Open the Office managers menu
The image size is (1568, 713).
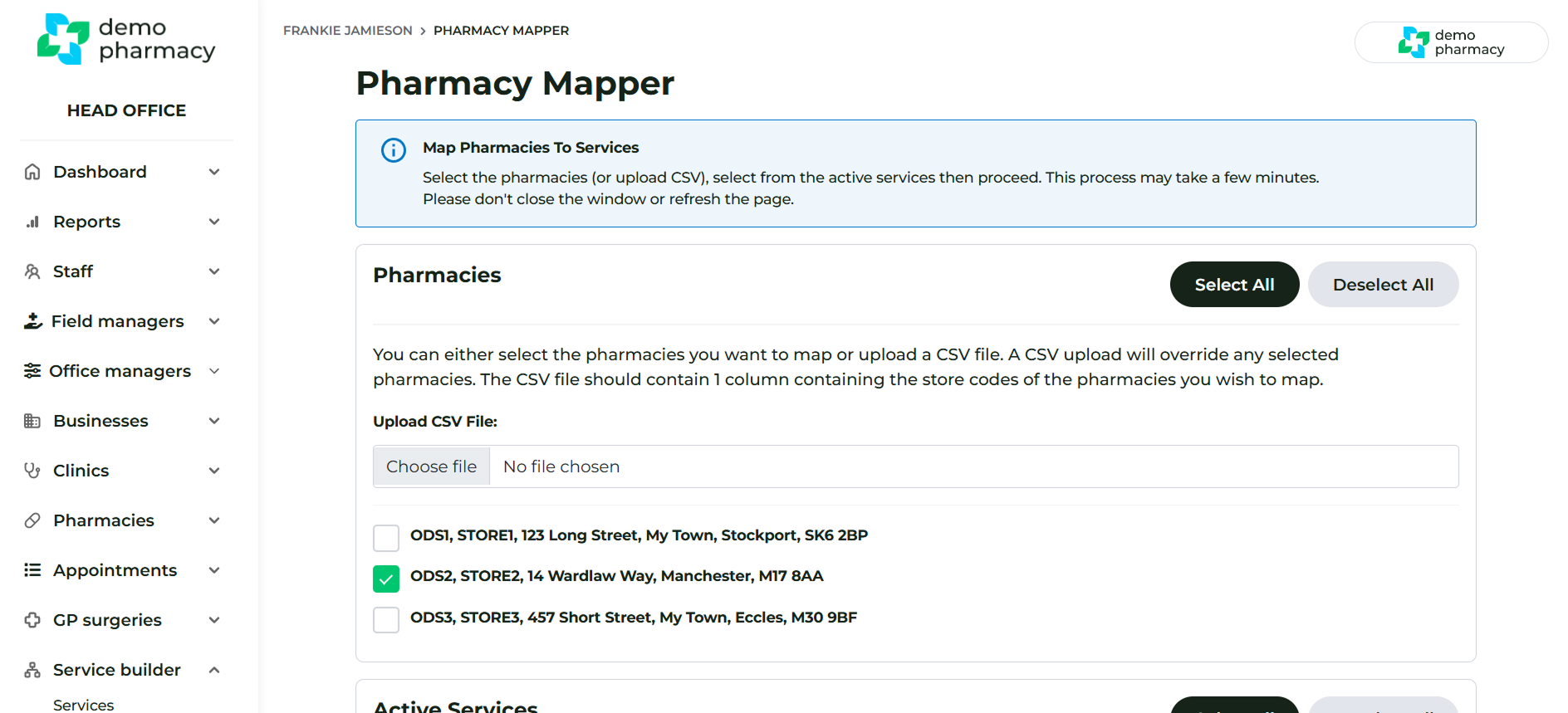tap(120, 371)
